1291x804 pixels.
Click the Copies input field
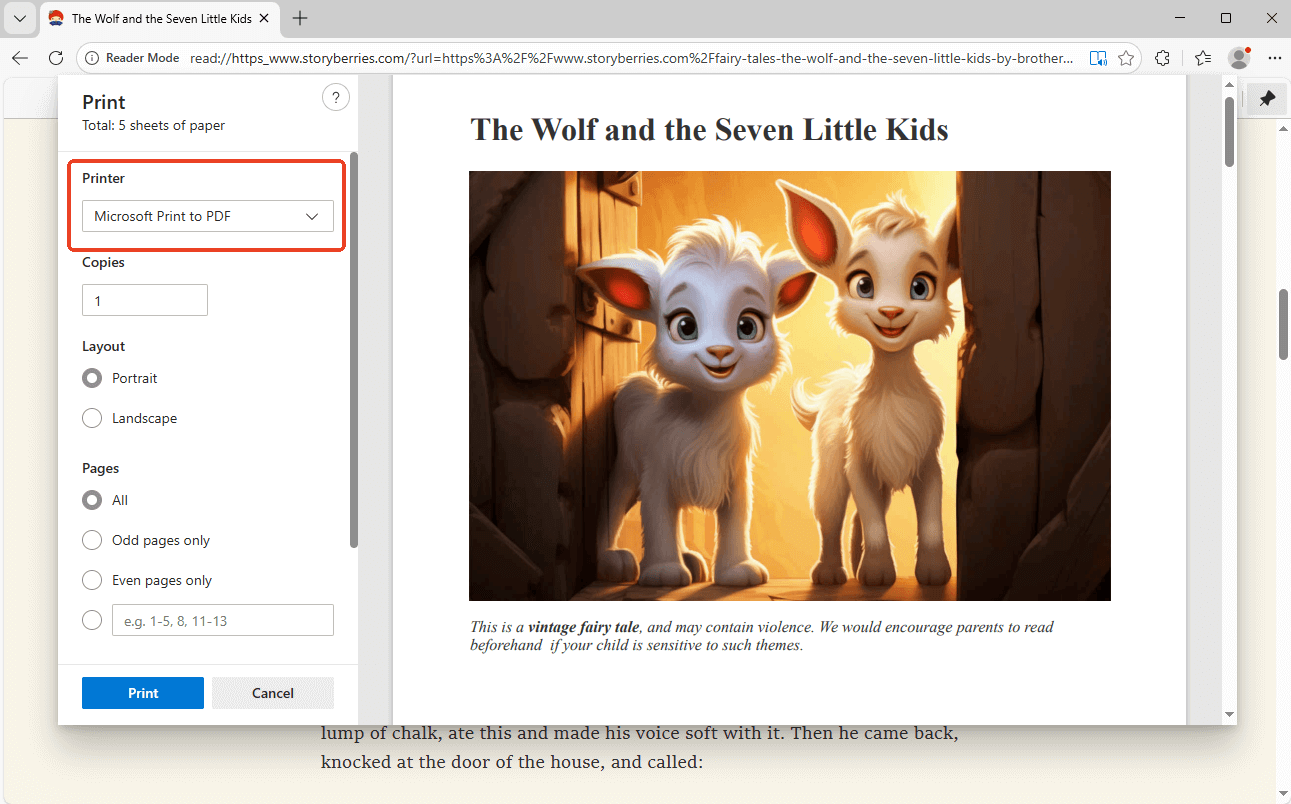(144, 300)
